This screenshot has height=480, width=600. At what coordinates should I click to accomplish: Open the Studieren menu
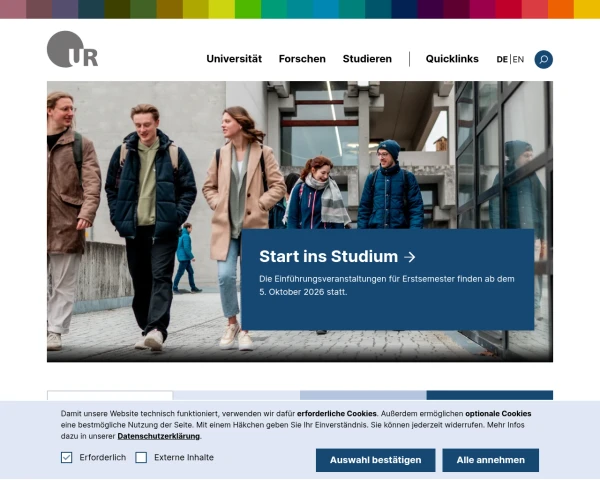(x=367, y=59)
